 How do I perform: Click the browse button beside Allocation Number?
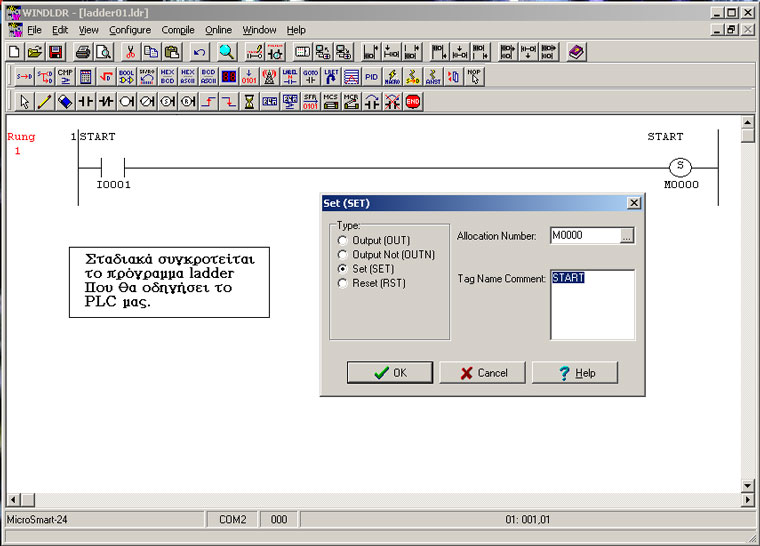(627, 236)
